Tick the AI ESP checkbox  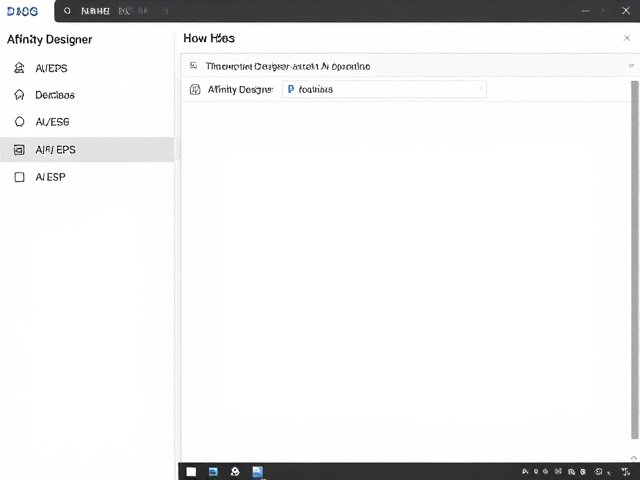pos(19,177)
